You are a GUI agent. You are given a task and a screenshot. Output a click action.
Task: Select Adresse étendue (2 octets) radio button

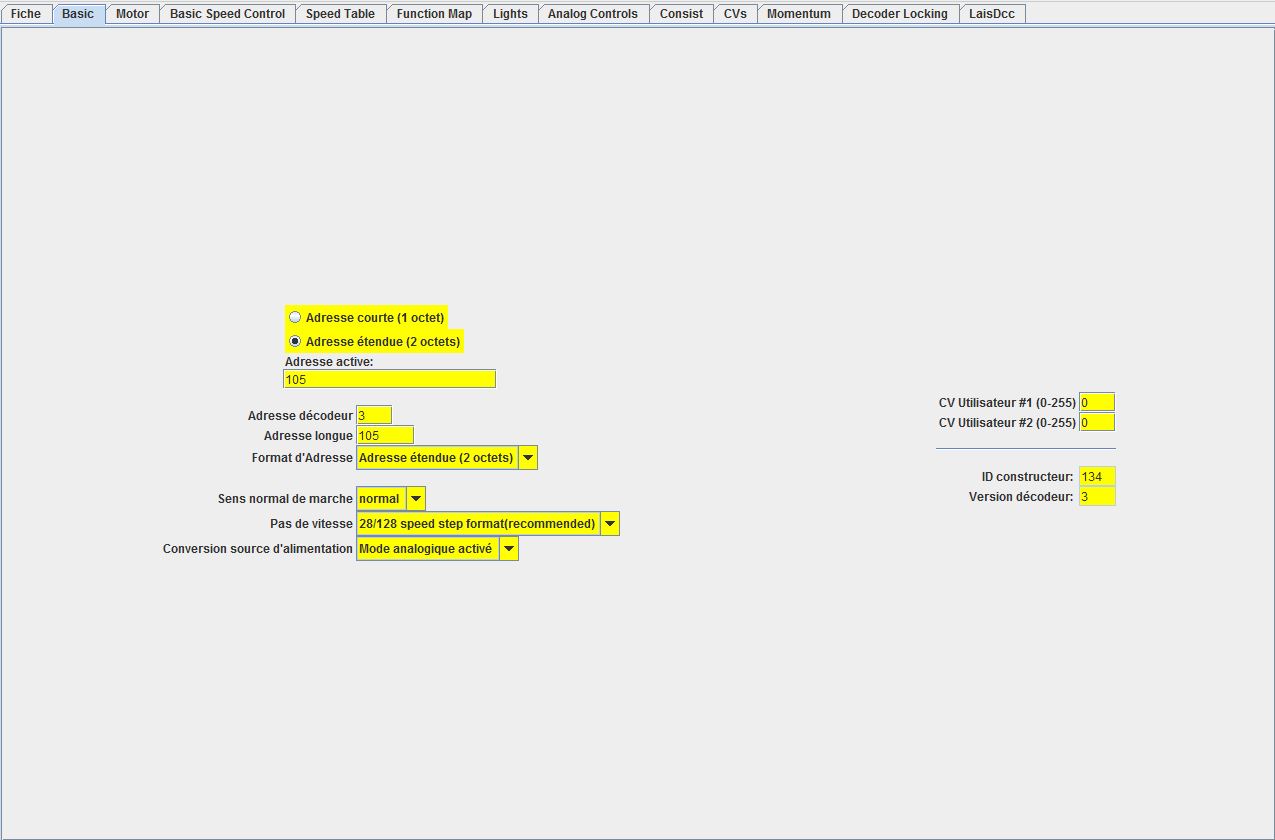pyautogui.click(x=295, y=341)
